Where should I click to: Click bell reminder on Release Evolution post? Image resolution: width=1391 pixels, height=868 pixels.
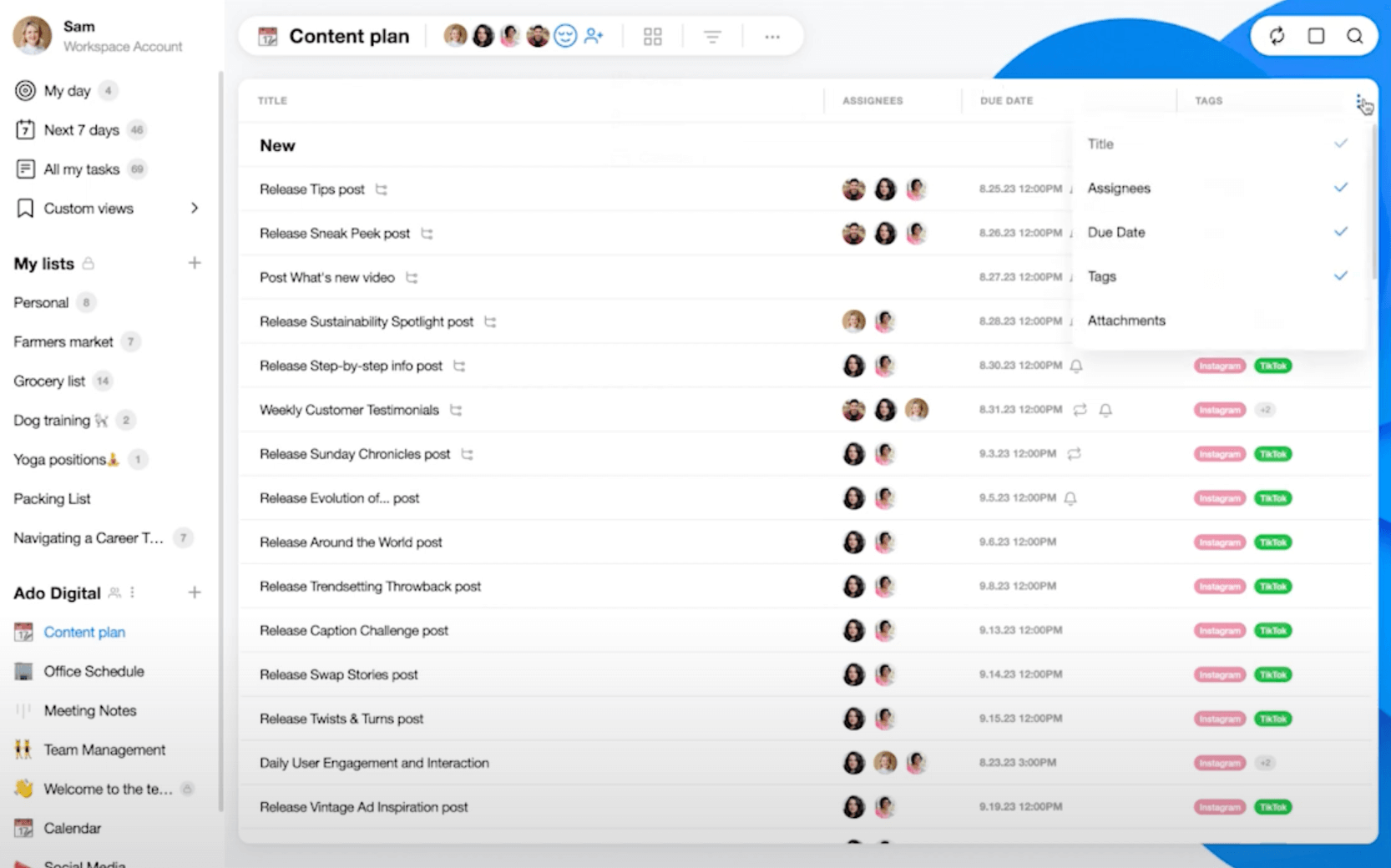[x=1070, y=498]
